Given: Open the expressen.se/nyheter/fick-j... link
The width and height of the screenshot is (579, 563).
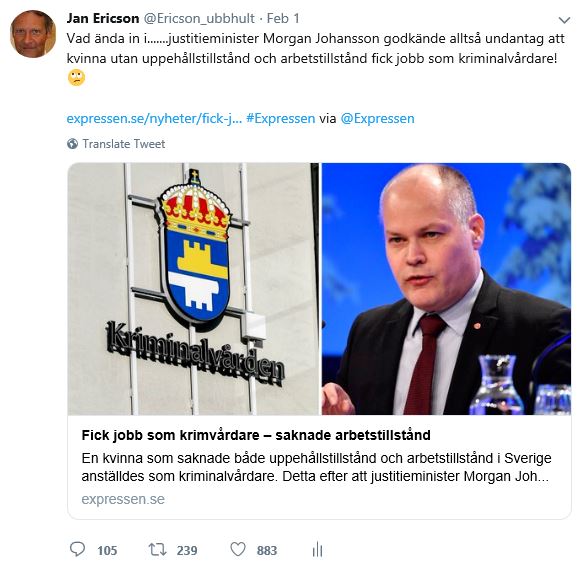Looking at the screenshot, I should (x=154, y=119).
